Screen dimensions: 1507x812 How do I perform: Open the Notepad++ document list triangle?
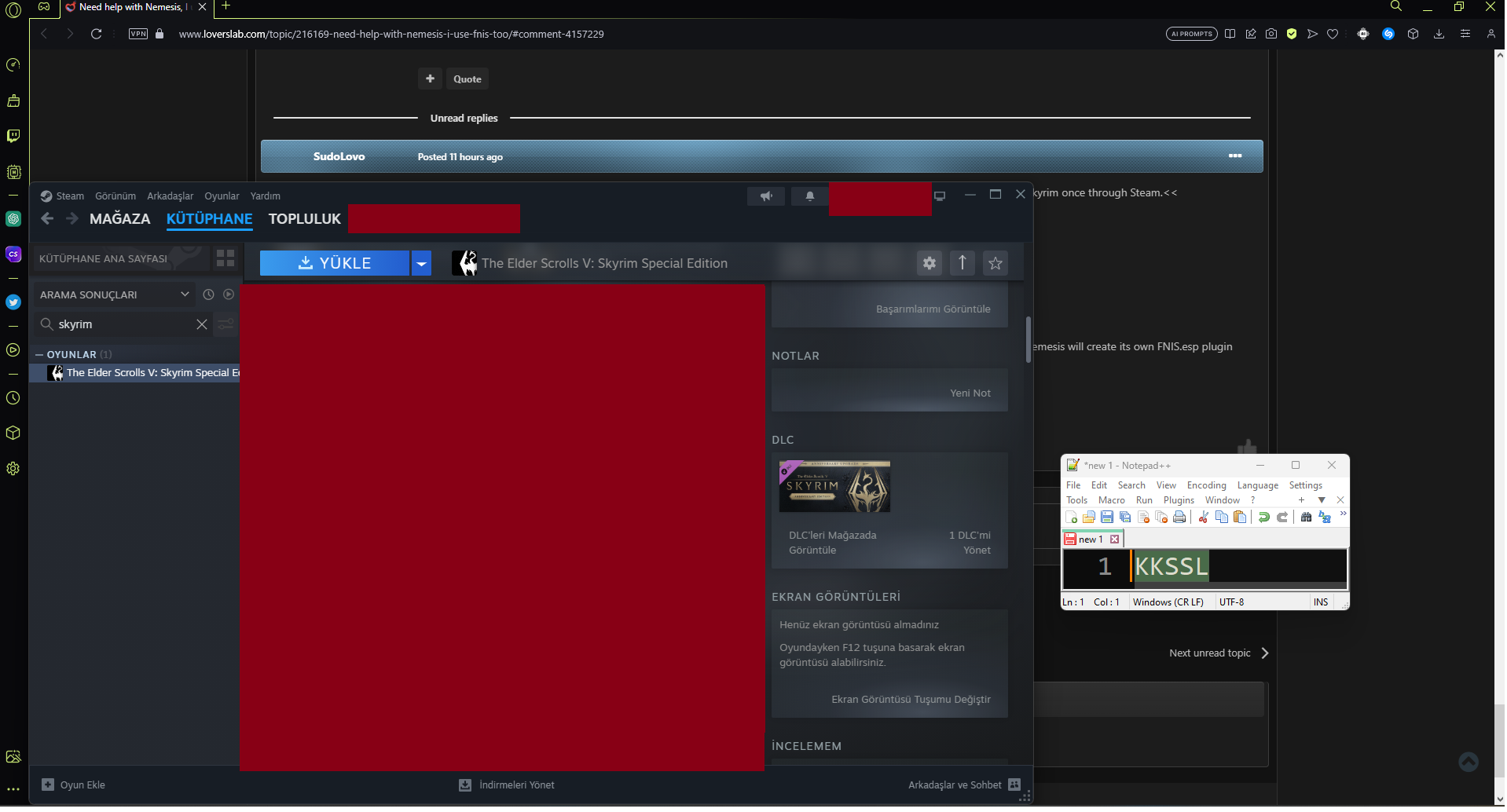coord(1322,501)
